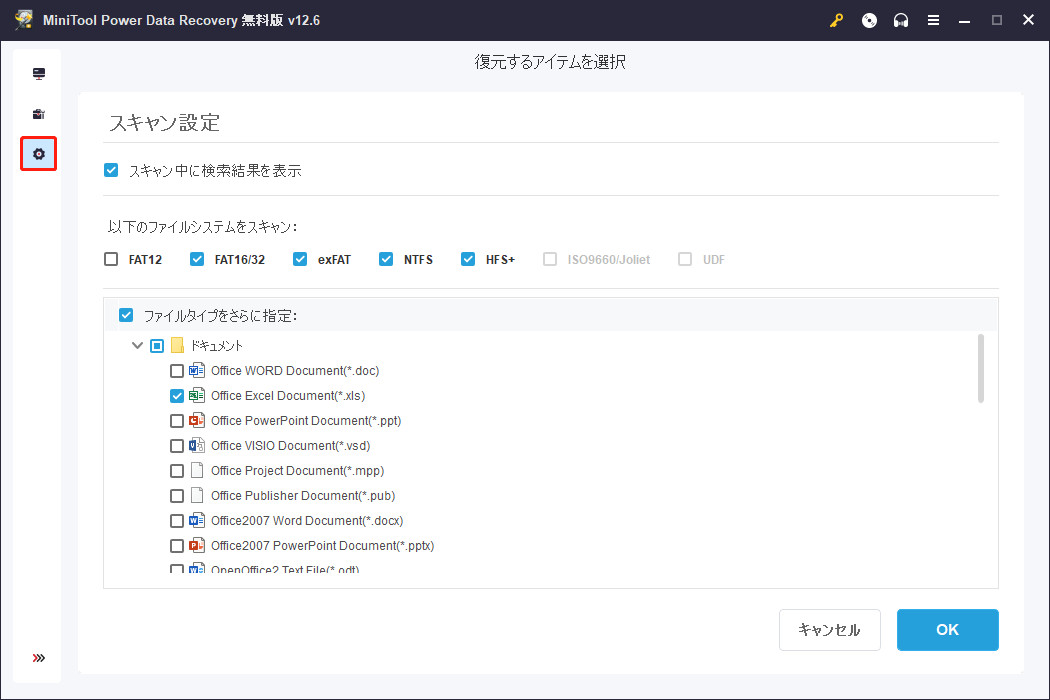Click the PowerPoint icon beside *.pptx entry
This screenshot has height=700, width=1050.
coord(197,545)
